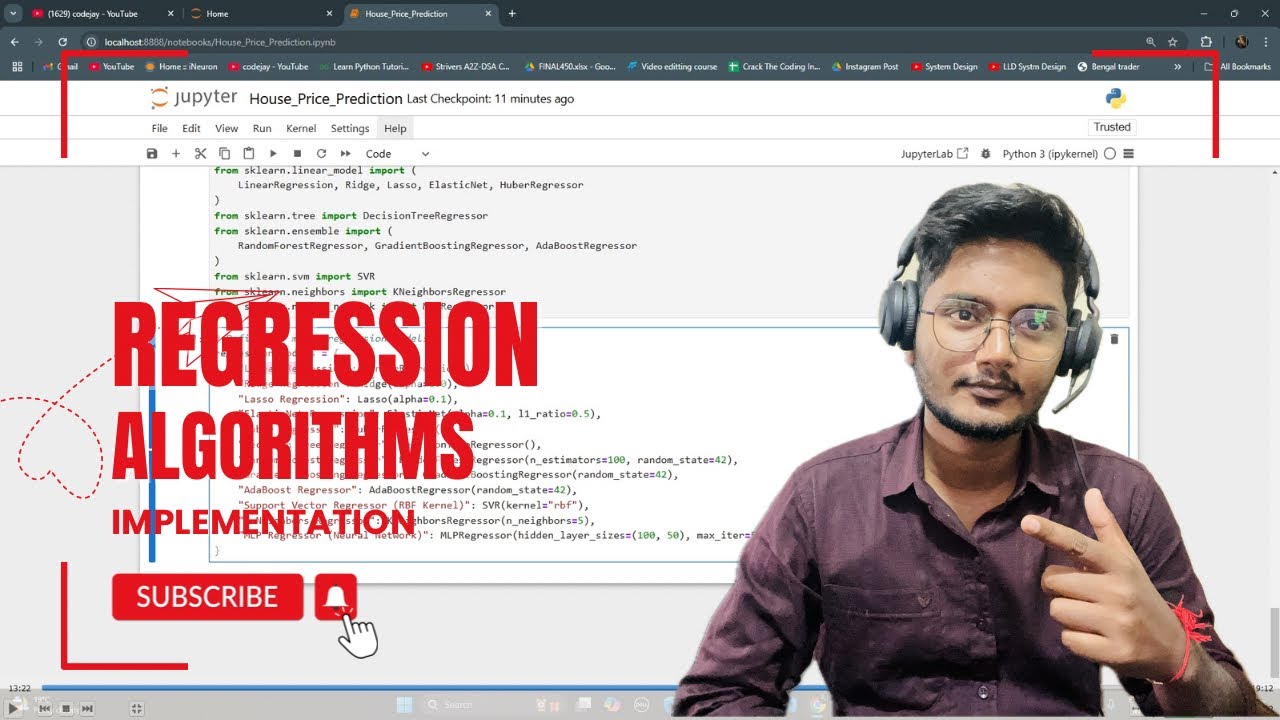Open the Strivers A2Z-DSA bookmark

pos(465,67)
